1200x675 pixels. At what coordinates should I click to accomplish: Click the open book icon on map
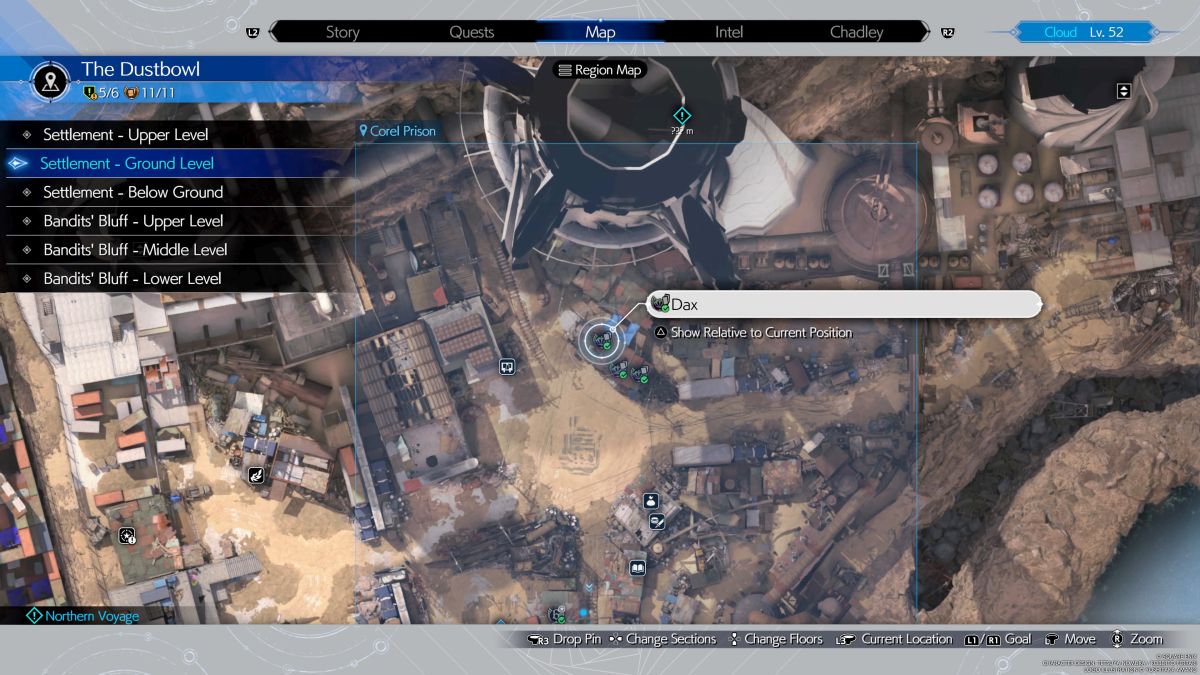(x=637, y=568)
